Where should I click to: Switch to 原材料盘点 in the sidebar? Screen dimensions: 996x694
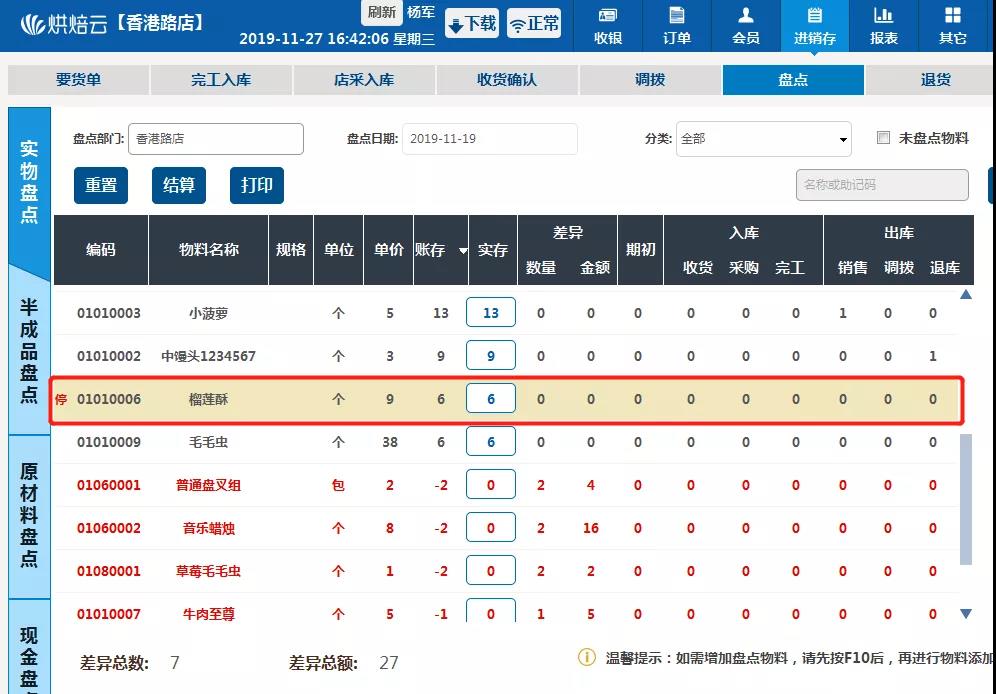click(x=29, y=516)
